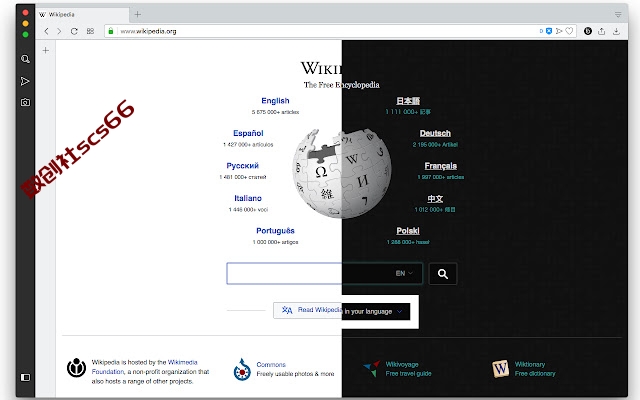Click the Wikipedia globe logo
Image resolution: width=640 pixels, height=400 pixels.
click(x=342, y=173)
